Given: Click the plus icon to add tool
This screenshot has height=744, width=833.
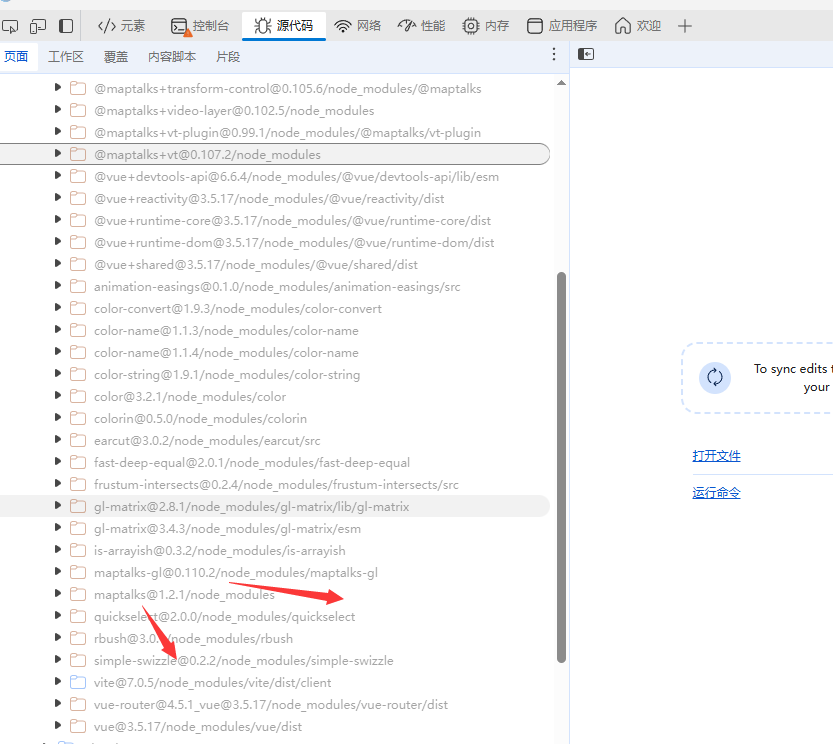Looking at the screenshot, I should click(x=685, y=26).
